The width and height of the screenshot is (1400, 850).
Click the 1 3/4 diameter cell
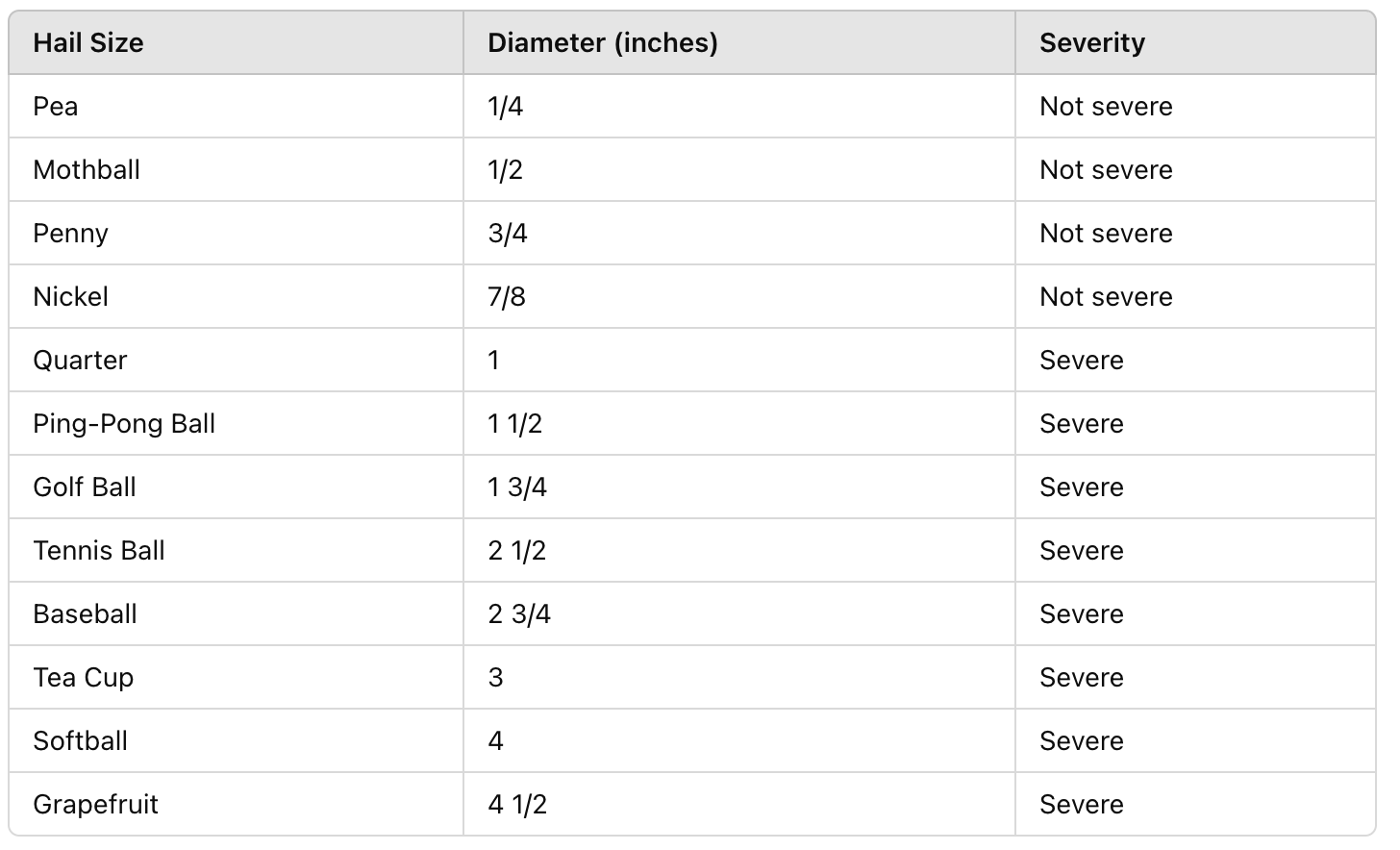(739, 487)
